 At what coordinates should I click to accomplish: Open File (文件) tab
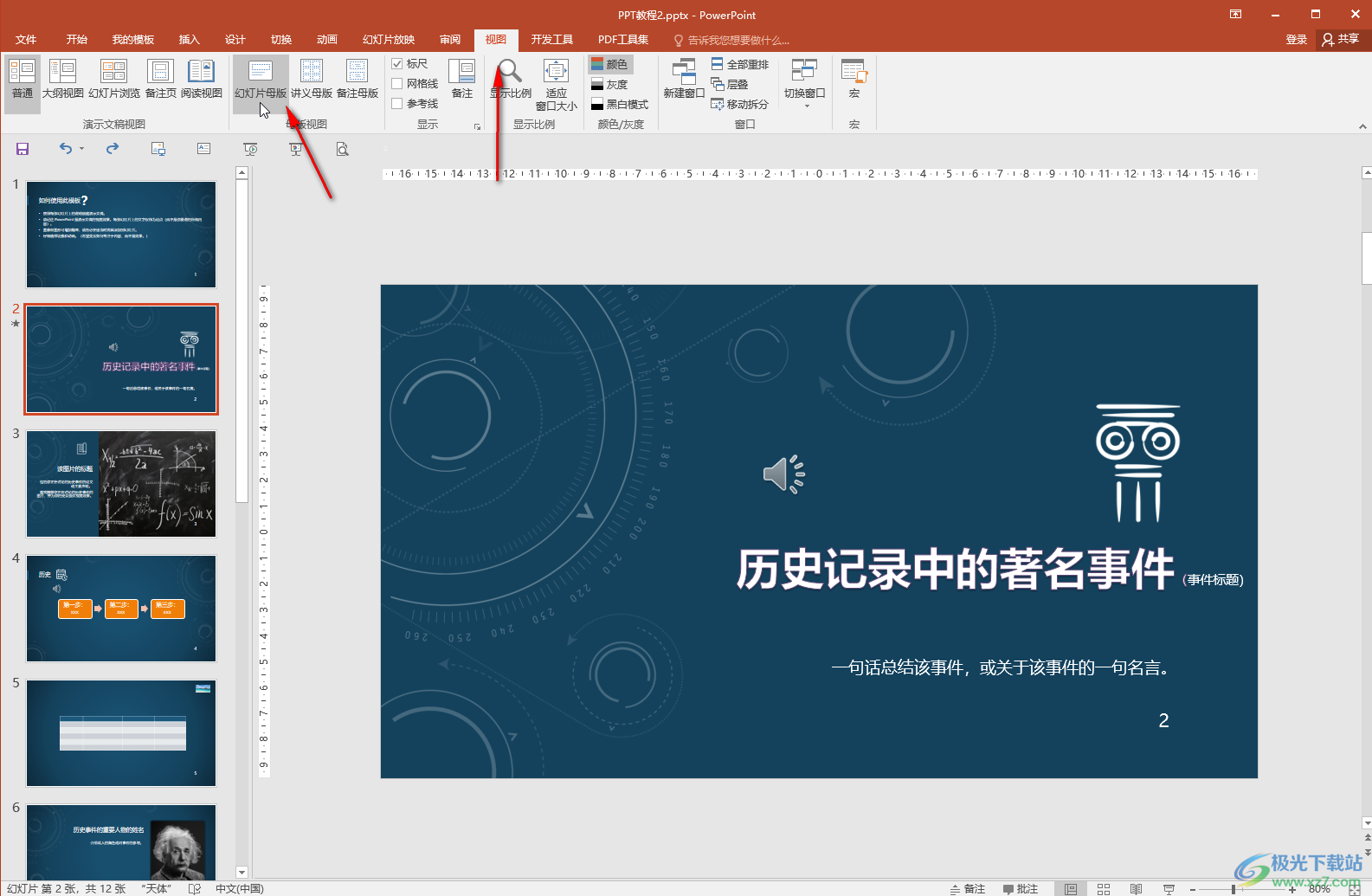(x=26, y=40)
